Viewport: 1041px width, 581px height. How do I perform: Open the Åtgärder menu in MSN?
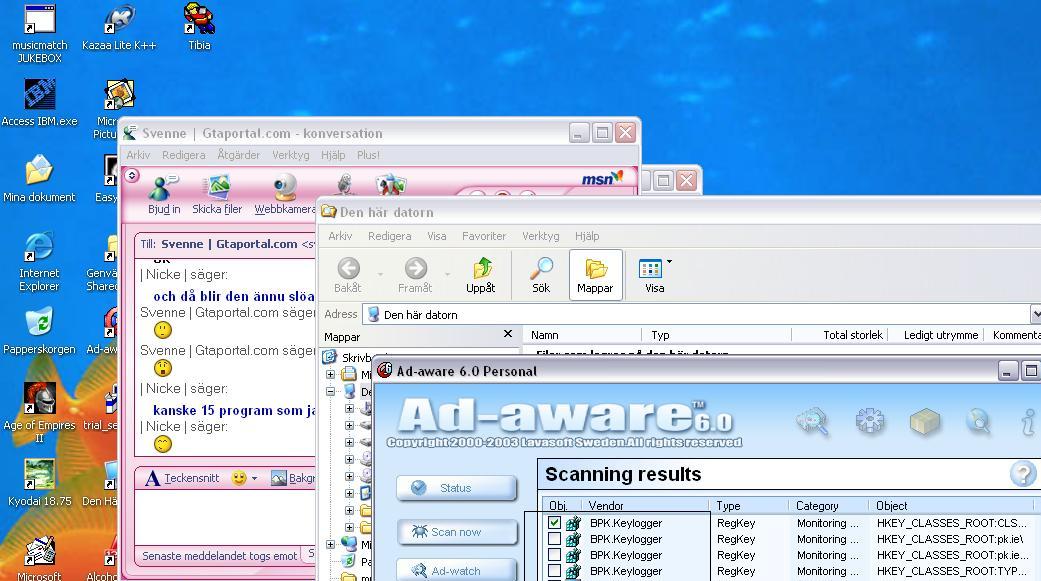(x=238, y=155)
